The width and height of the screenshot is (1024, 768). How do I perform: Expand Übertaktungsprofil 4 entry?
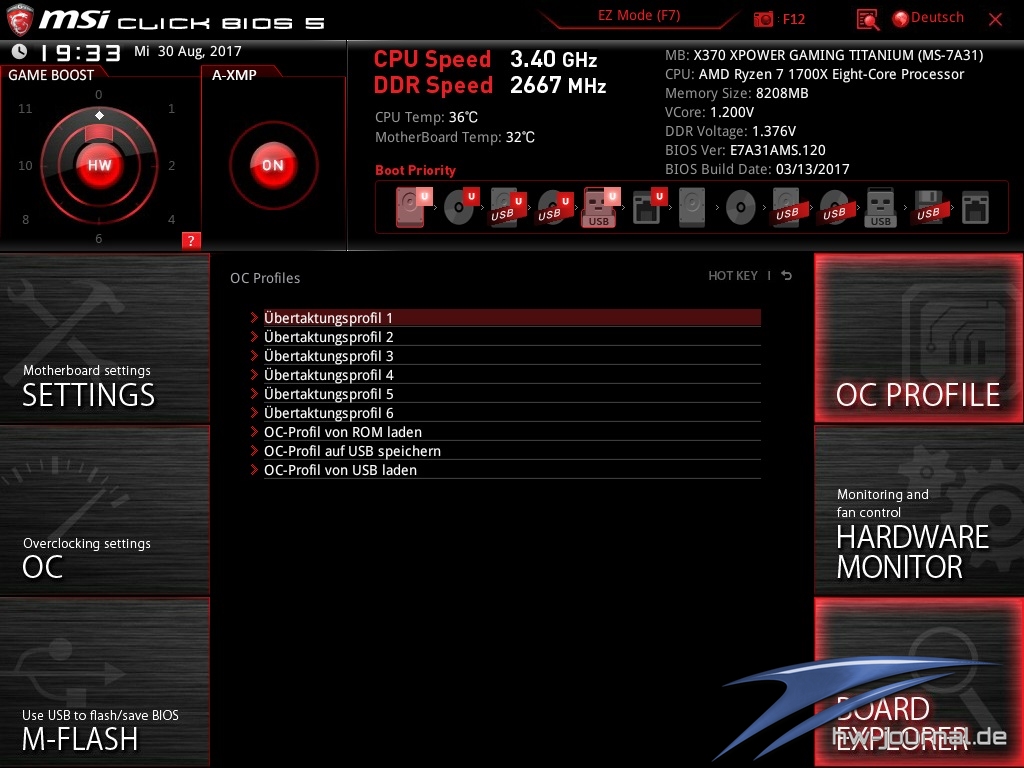tap(328, 375)
